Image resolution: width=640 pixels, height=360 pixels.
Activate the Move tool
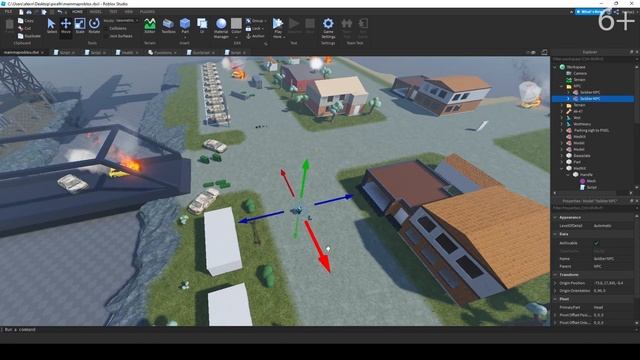66,26
